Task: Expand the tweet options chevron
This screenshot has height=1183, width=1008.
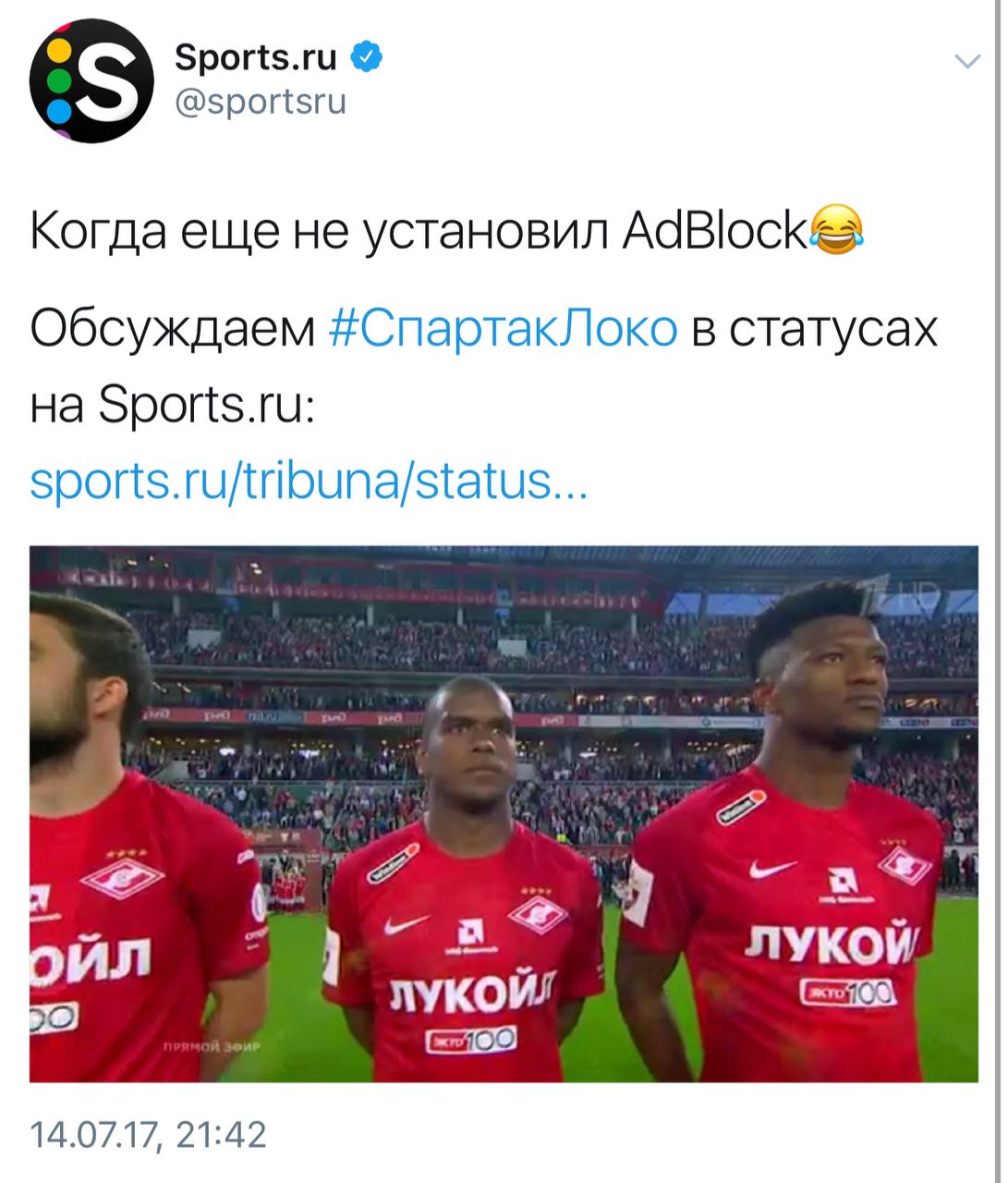Action: 966,62
